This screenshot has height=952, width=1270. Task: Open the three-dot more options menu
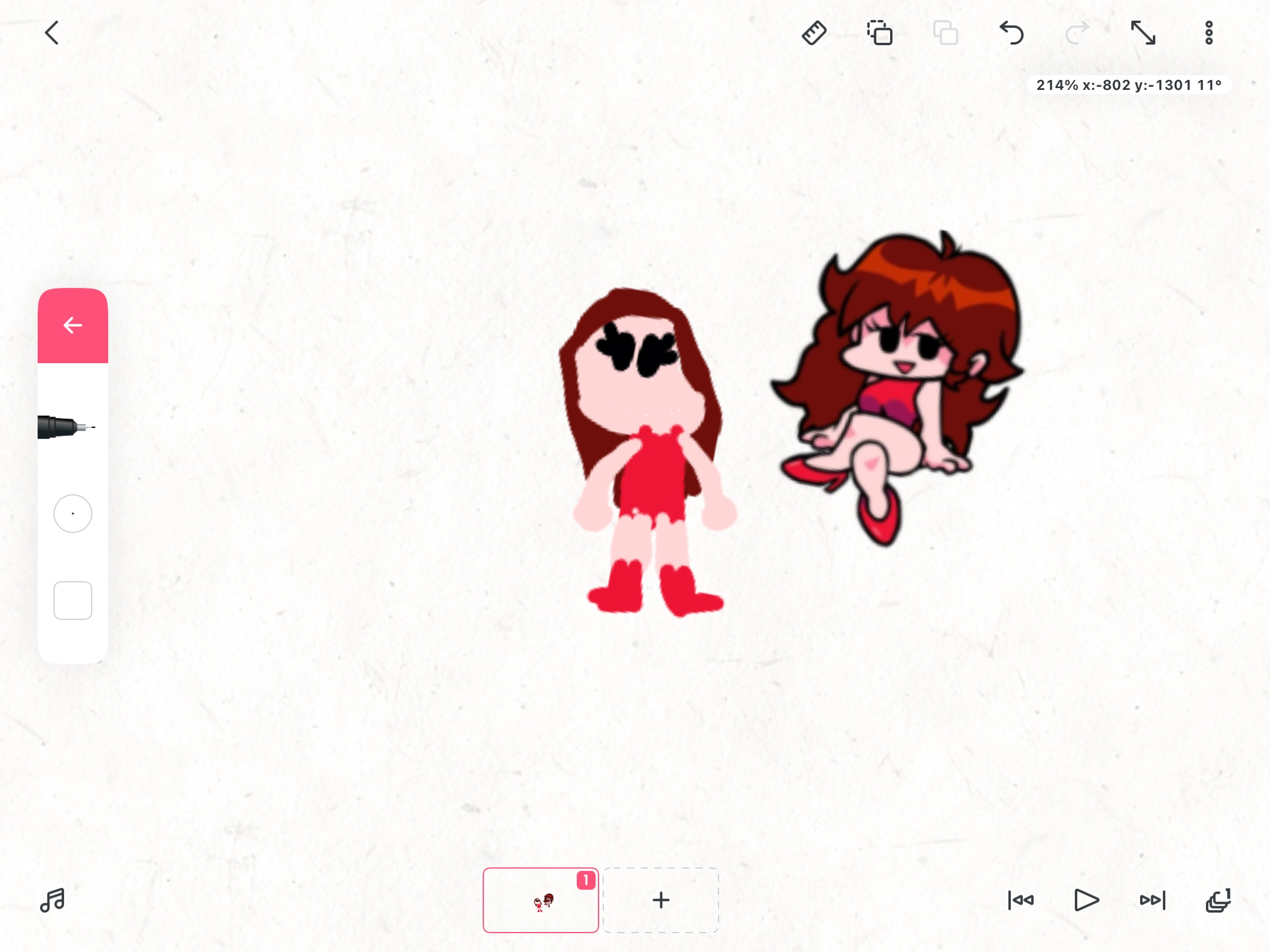point(1209,33)
